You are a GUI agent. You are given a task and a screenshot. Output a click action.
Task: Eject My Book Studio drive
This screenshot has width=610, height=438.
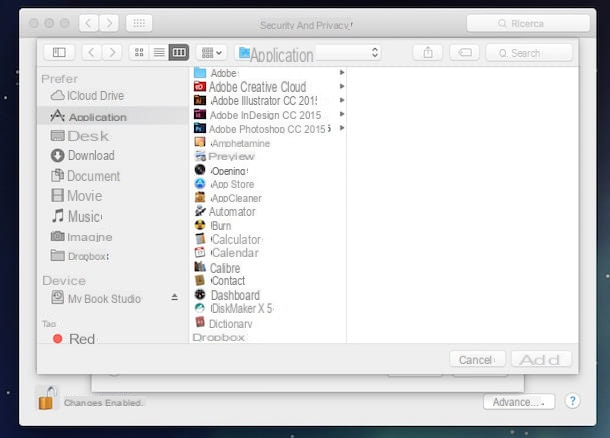[174, 298]
